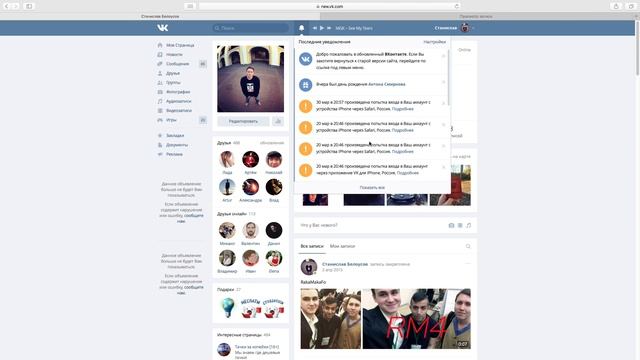Click the gift icon of the birthday notification

coord(306,85)
